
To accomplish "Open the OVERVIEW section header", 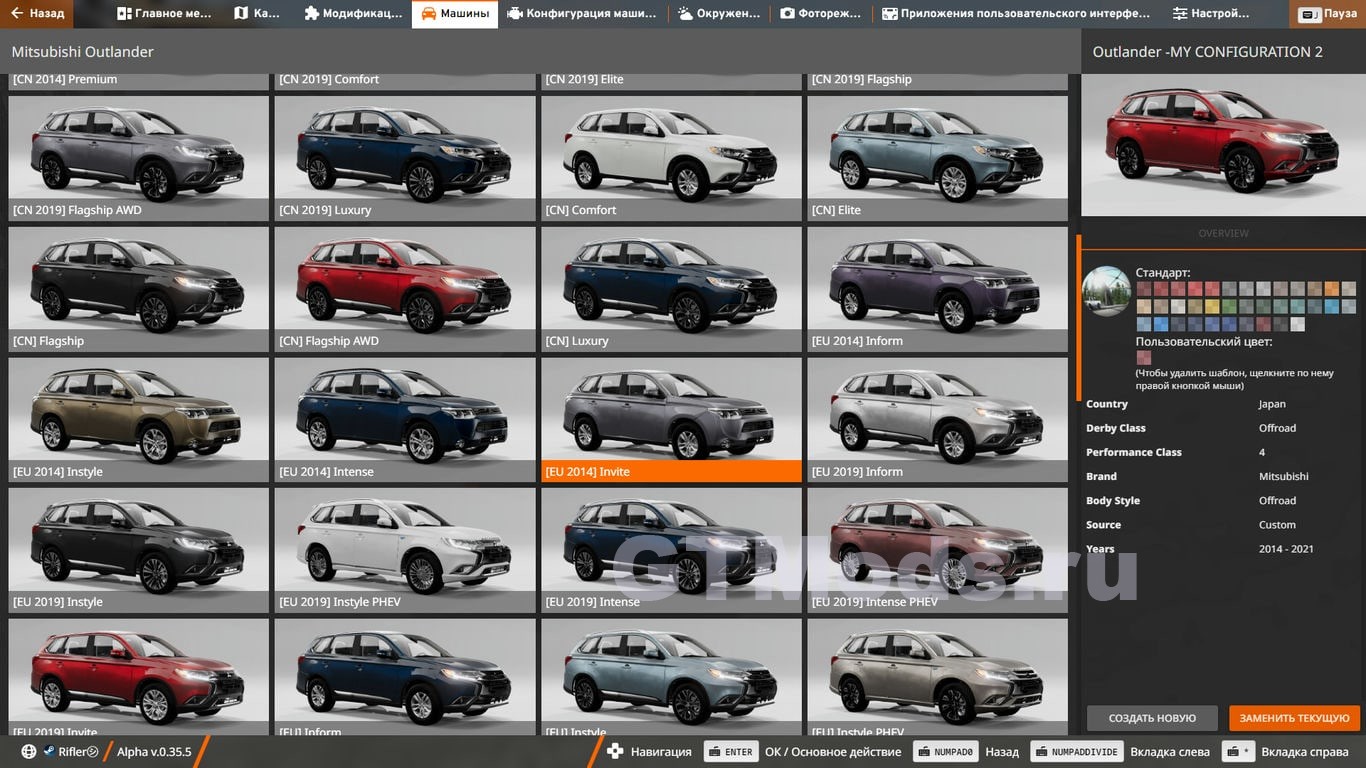I will pyautogui.click(x=1223, y=233).
